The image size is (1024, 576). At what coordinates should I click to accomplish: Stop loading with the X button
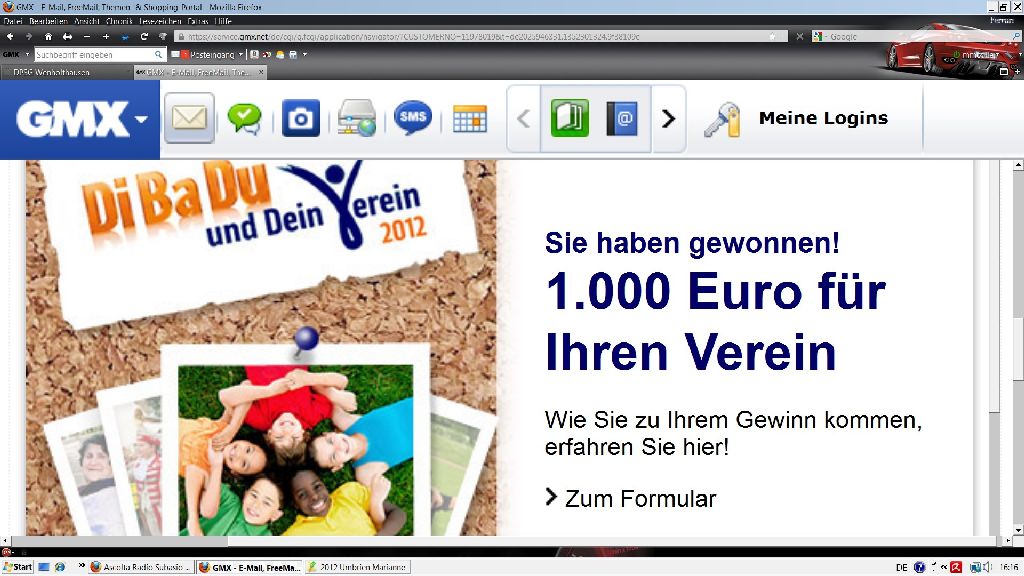pos(799,37)
